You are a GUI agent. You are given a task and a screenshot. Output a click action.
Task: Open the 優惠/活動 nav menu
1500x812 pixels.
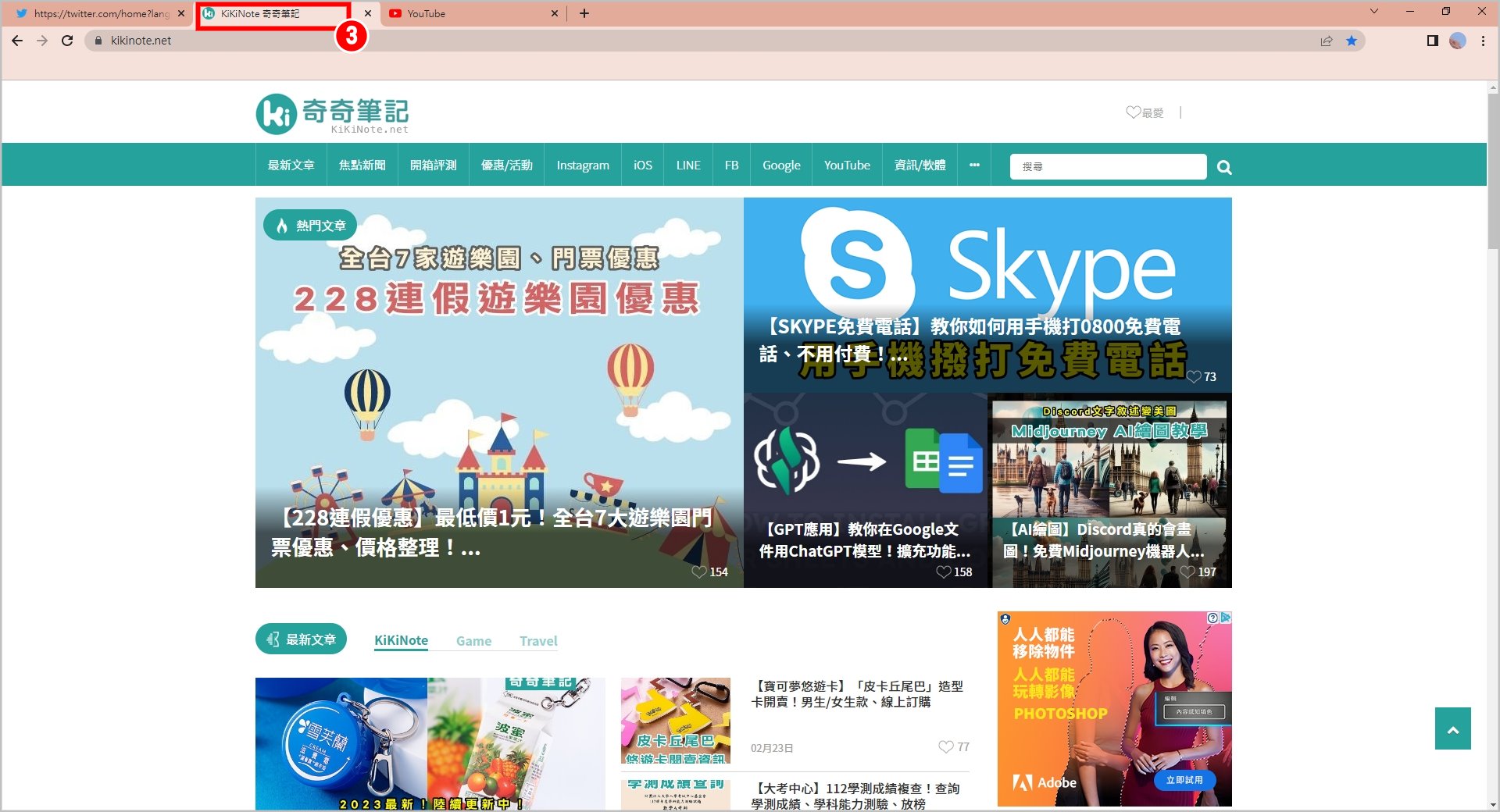tap(506, 165)
